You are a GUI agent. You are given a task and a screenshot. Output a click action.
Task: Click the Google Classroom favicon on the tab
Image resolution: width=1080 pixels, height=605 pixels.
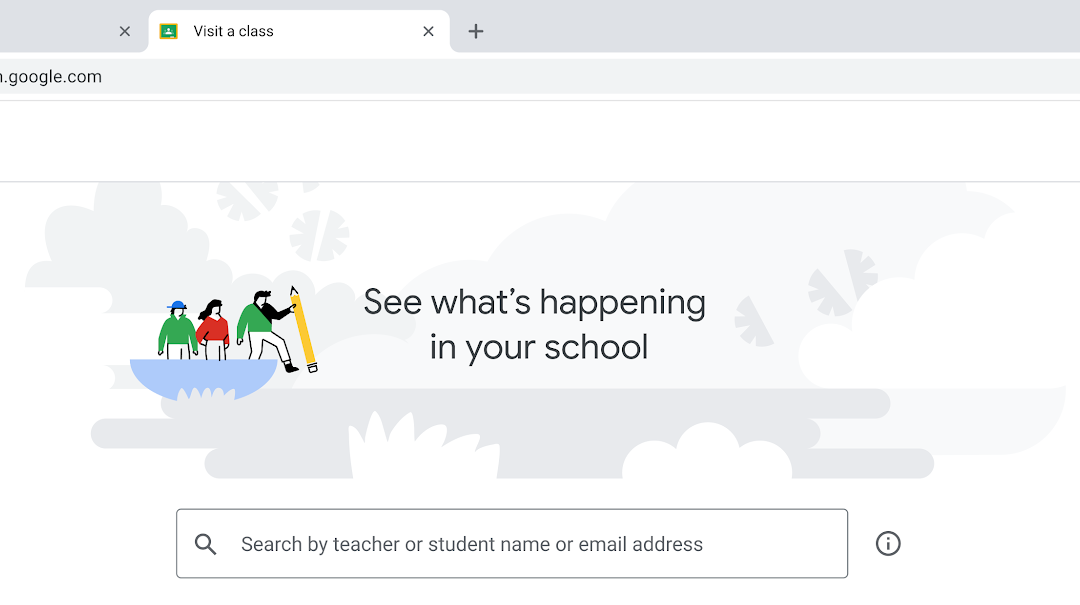point(169,31)
